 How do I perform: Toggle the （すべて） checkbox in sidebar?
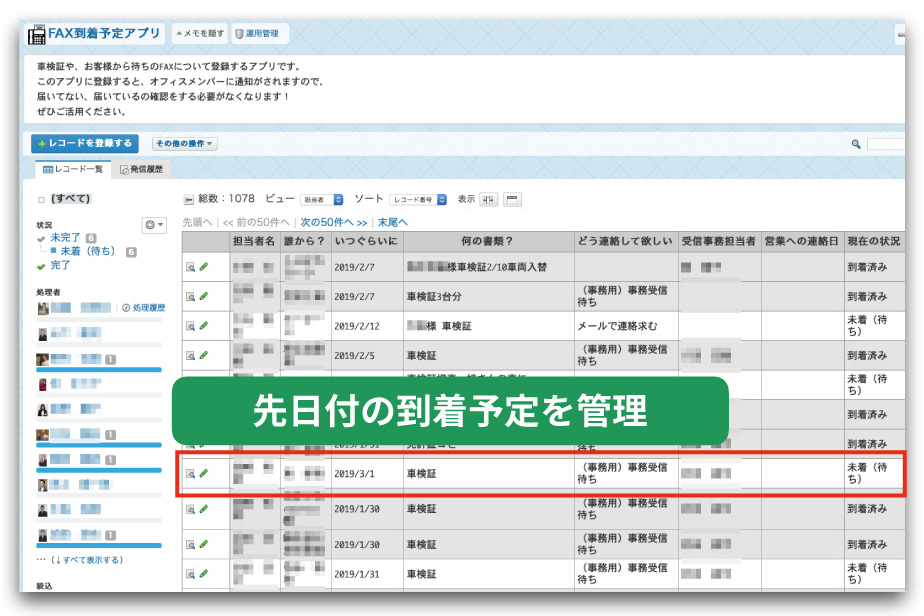click(x=41, y=200)
